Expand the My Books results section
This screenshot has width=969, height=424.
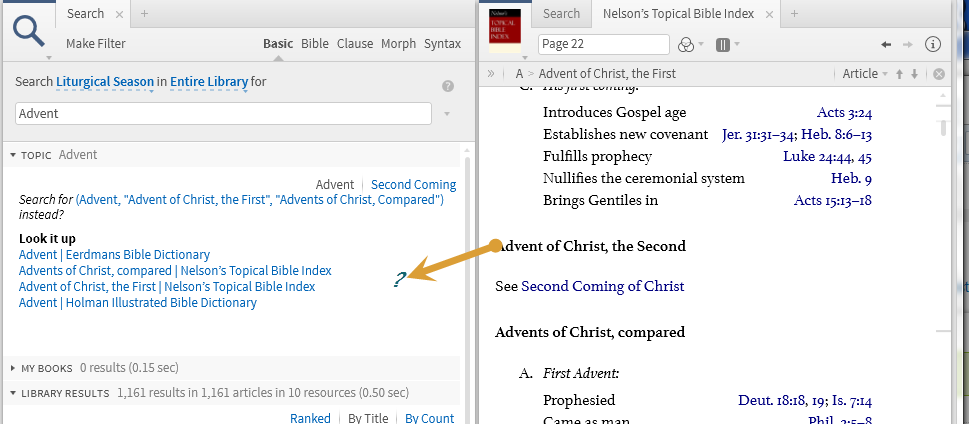pos(14,369)
